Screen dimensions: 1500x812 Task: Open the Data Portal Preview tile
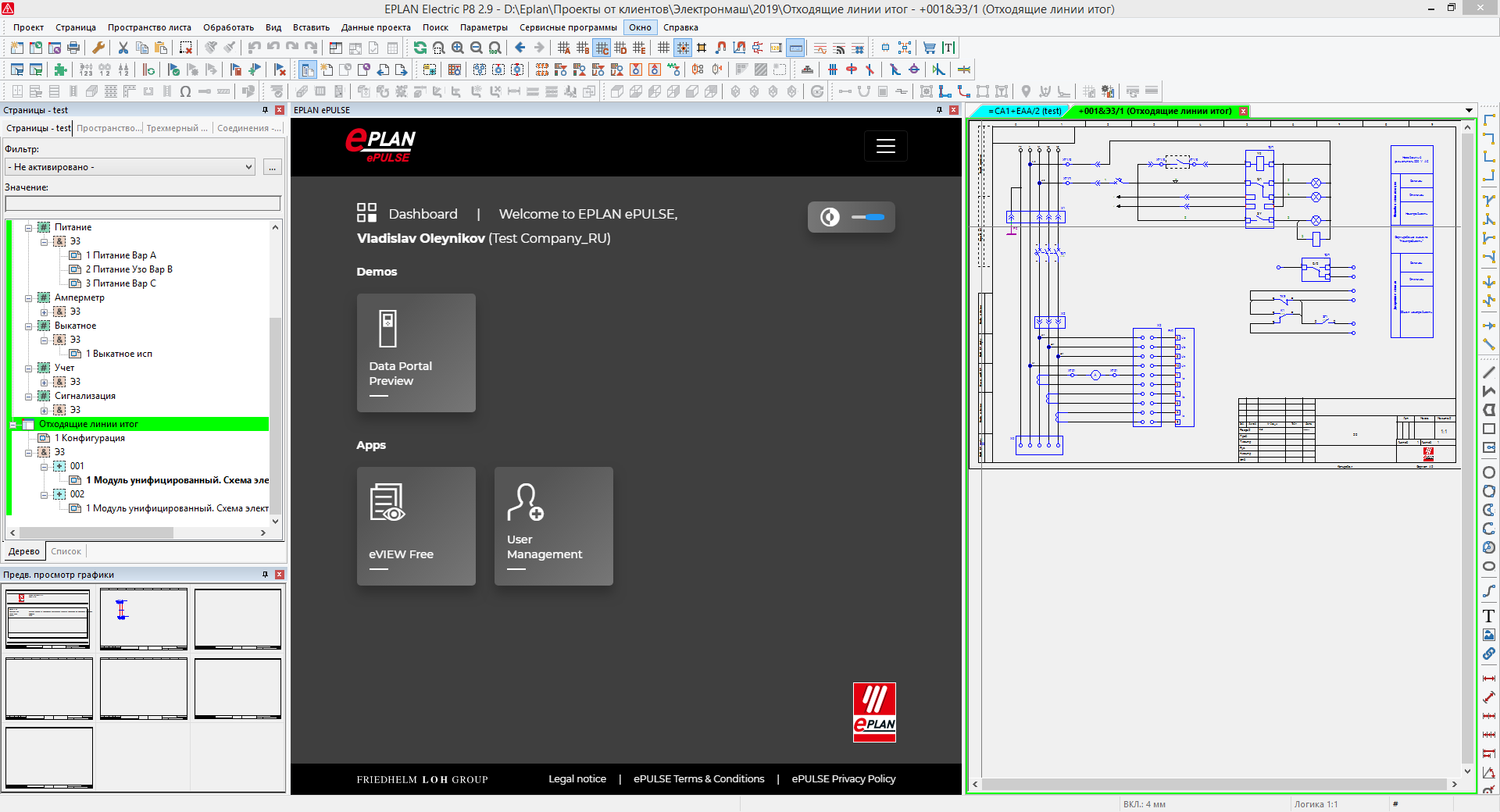[x=416, y=353]
